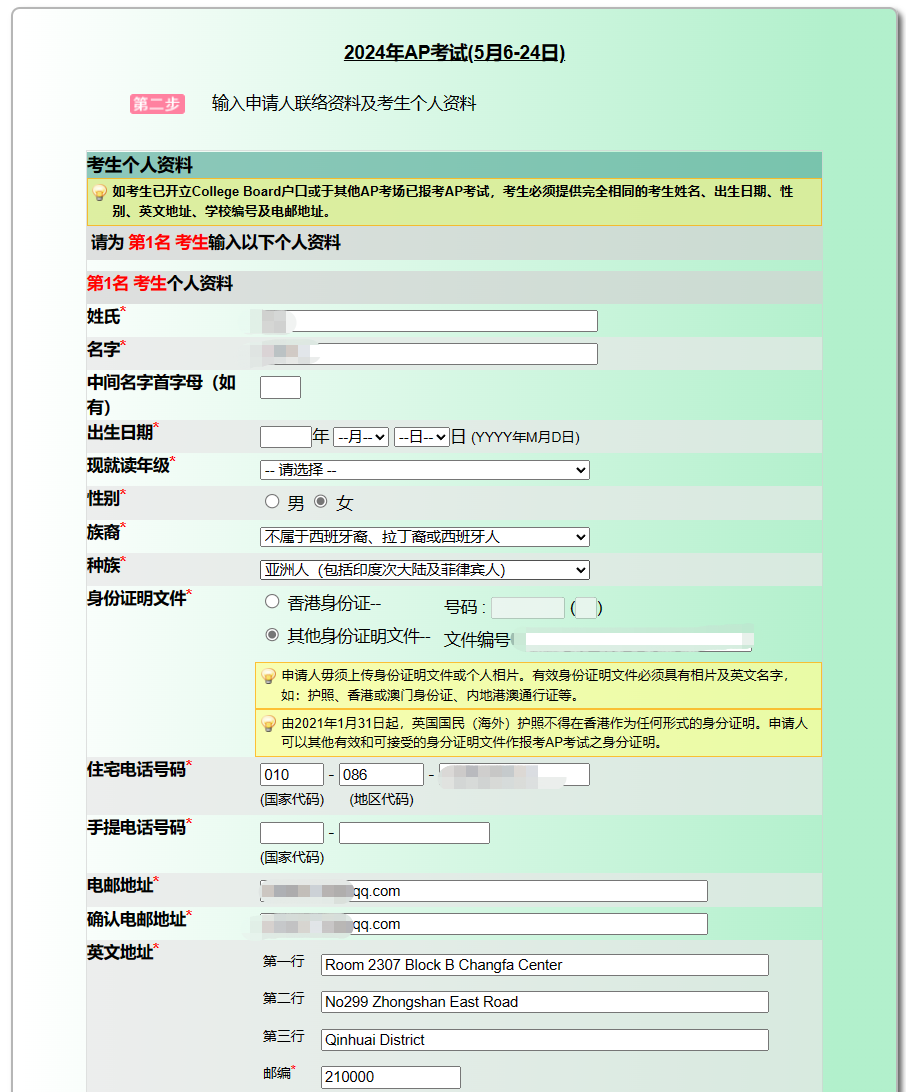Screen dimensions: 906x1092
Task: Click address line three Qinhuai District field
Action: click(545, 1040)
